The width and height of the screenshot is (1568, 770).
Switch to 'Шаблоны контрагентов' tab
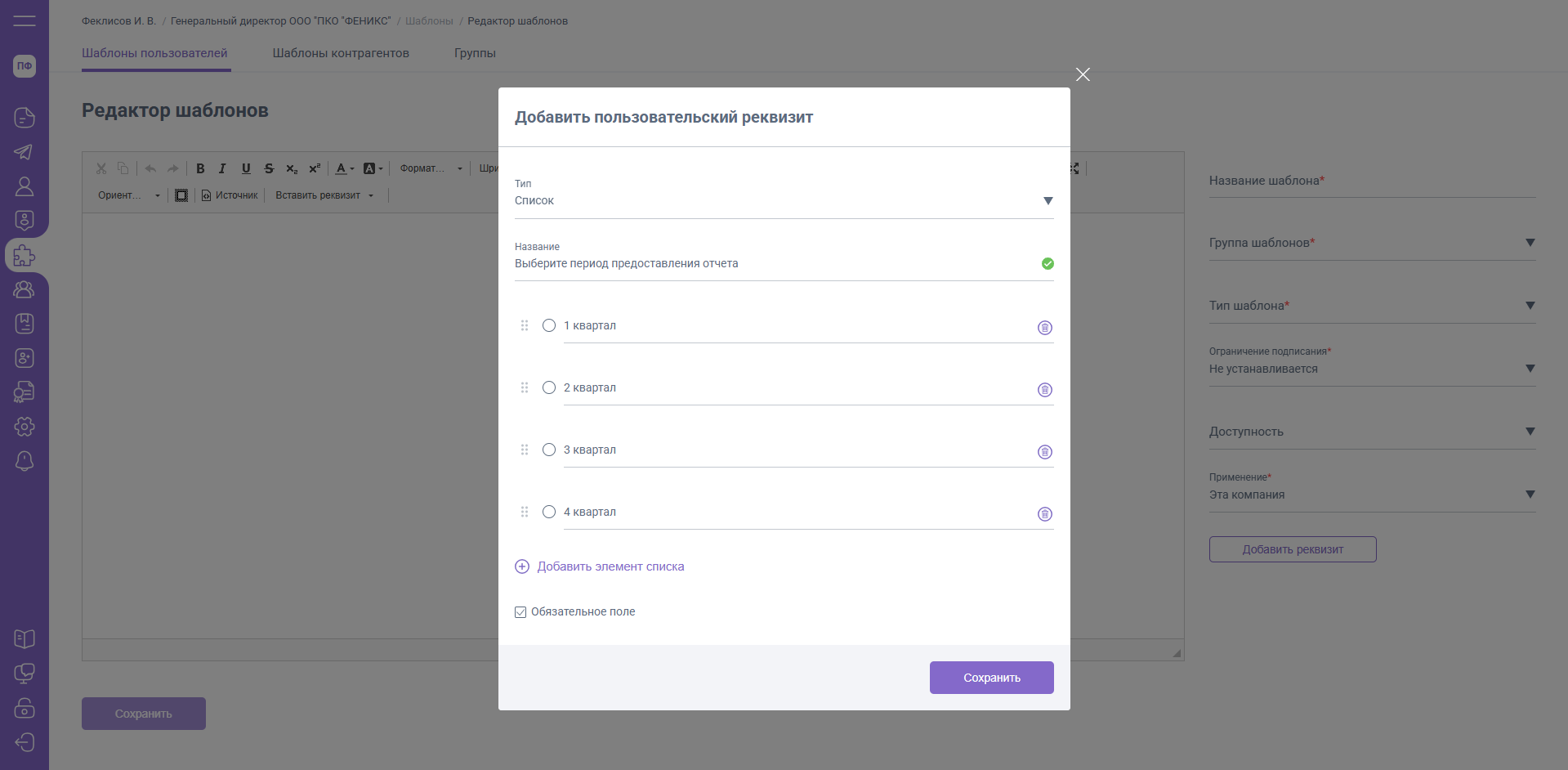point(341,53)
